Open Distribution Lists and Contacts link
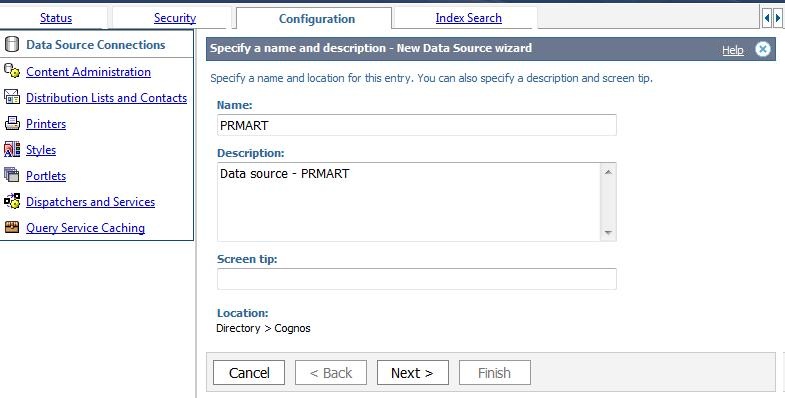 tap(107, 98)
